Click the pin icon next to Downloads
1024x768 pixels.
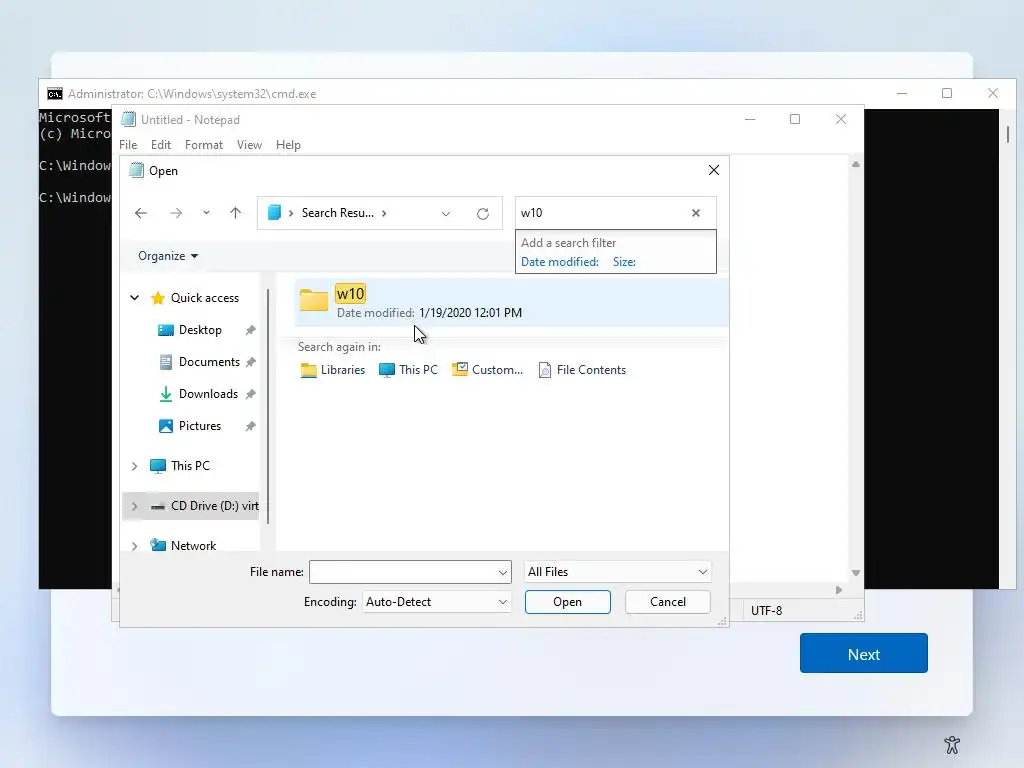(x=250, y=394)
